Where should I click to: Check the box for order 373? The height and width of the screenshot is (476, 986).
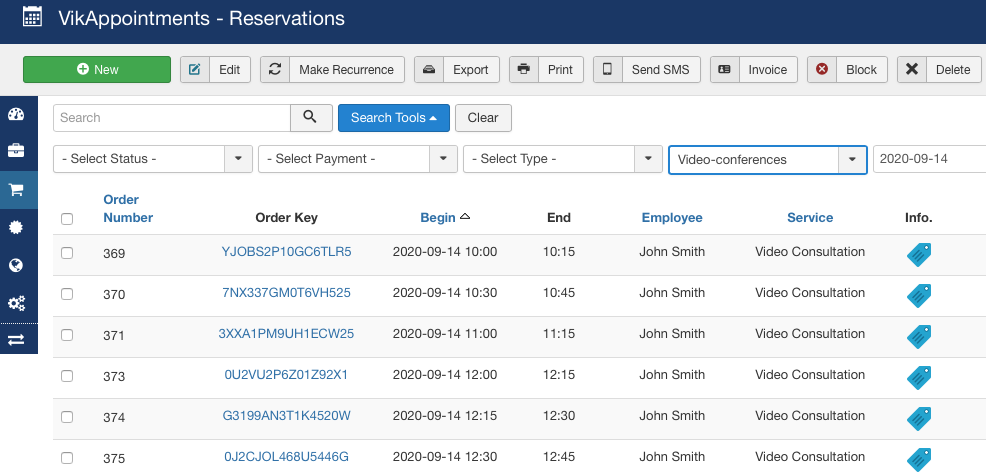67,376
